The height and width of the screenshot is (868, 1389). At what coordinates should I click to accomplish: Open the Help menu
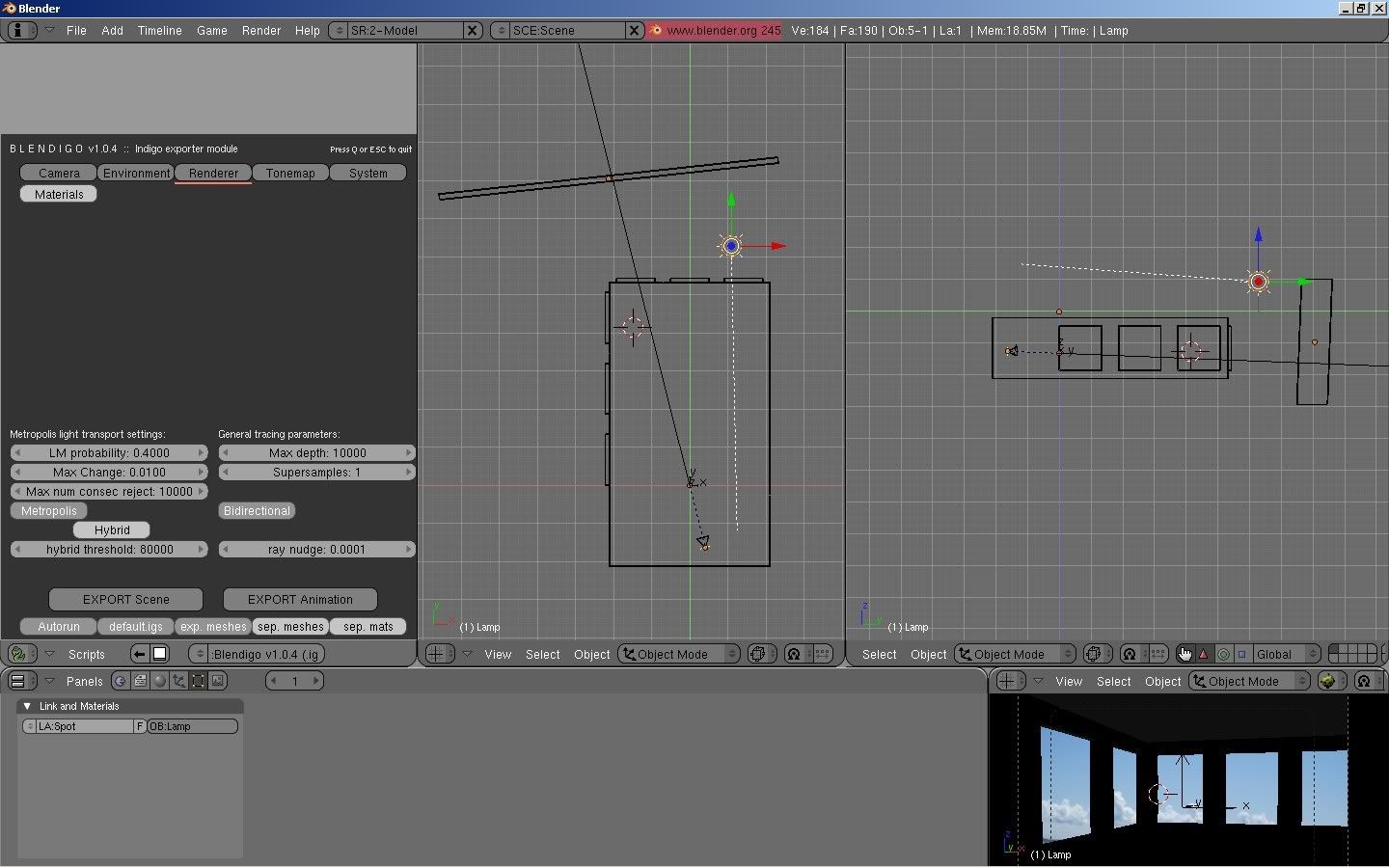point(307,30)
